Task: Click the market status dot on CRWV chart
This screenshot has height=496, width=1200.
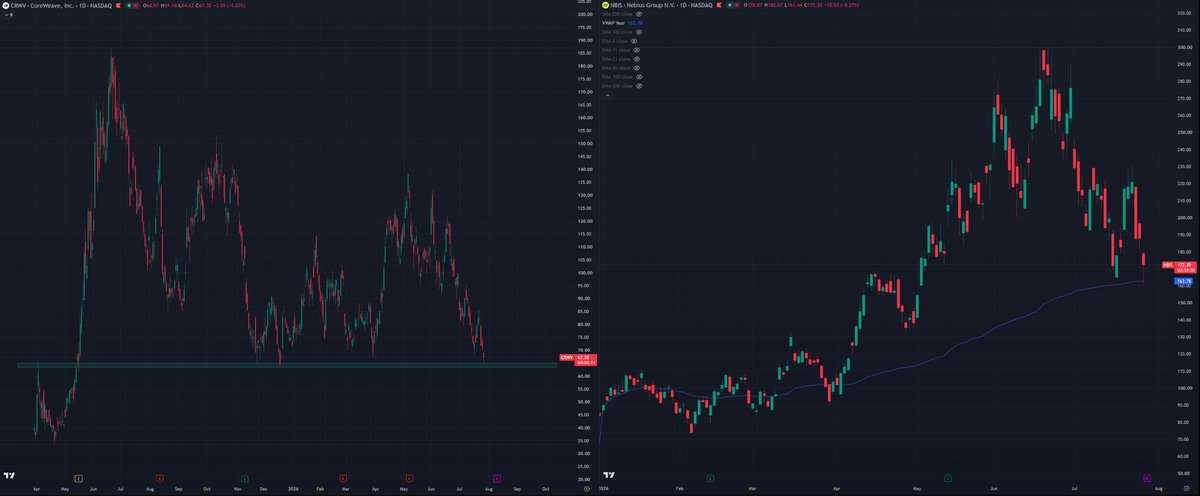Action: click(x=129, y=5)
